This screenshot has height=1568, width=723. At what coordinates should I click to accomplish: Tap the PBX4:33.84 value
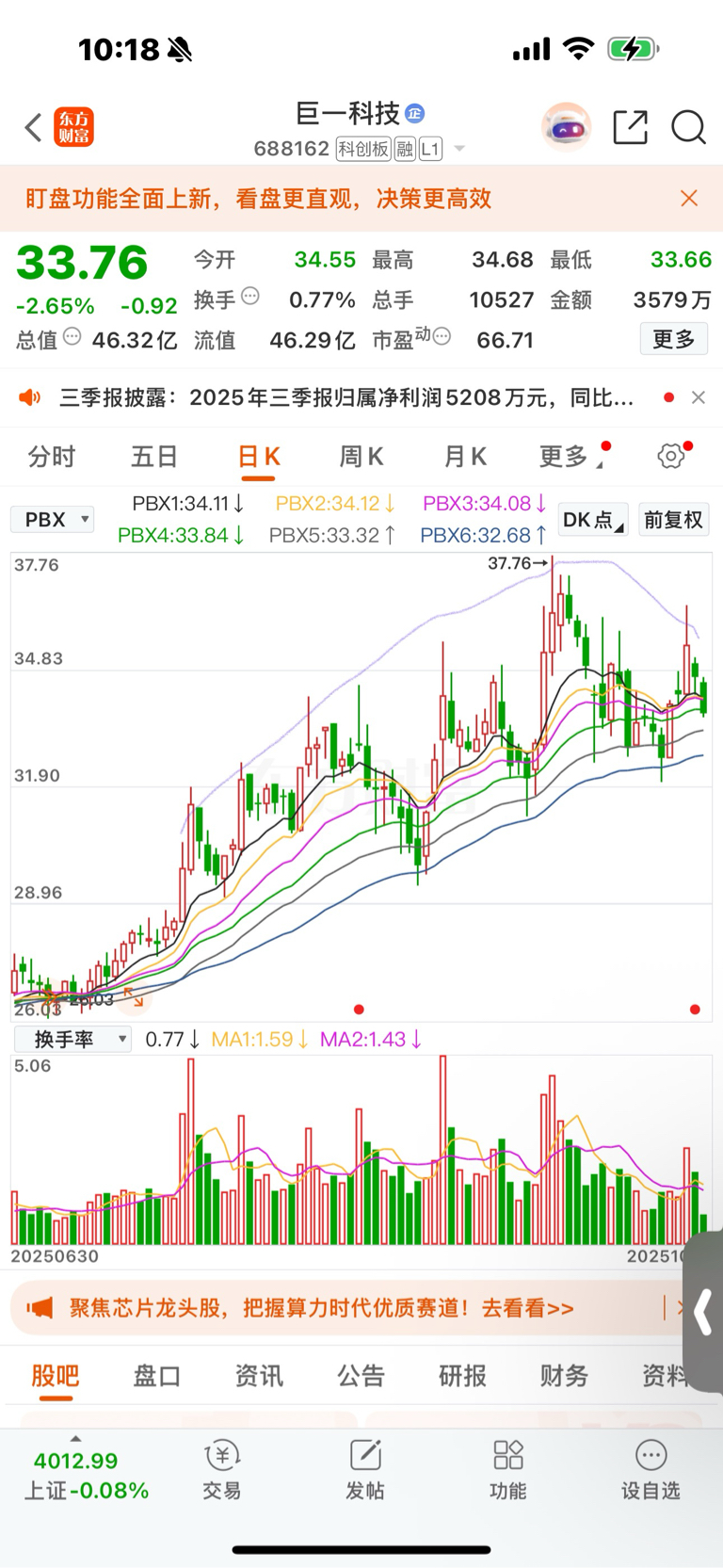click(182, 535)
